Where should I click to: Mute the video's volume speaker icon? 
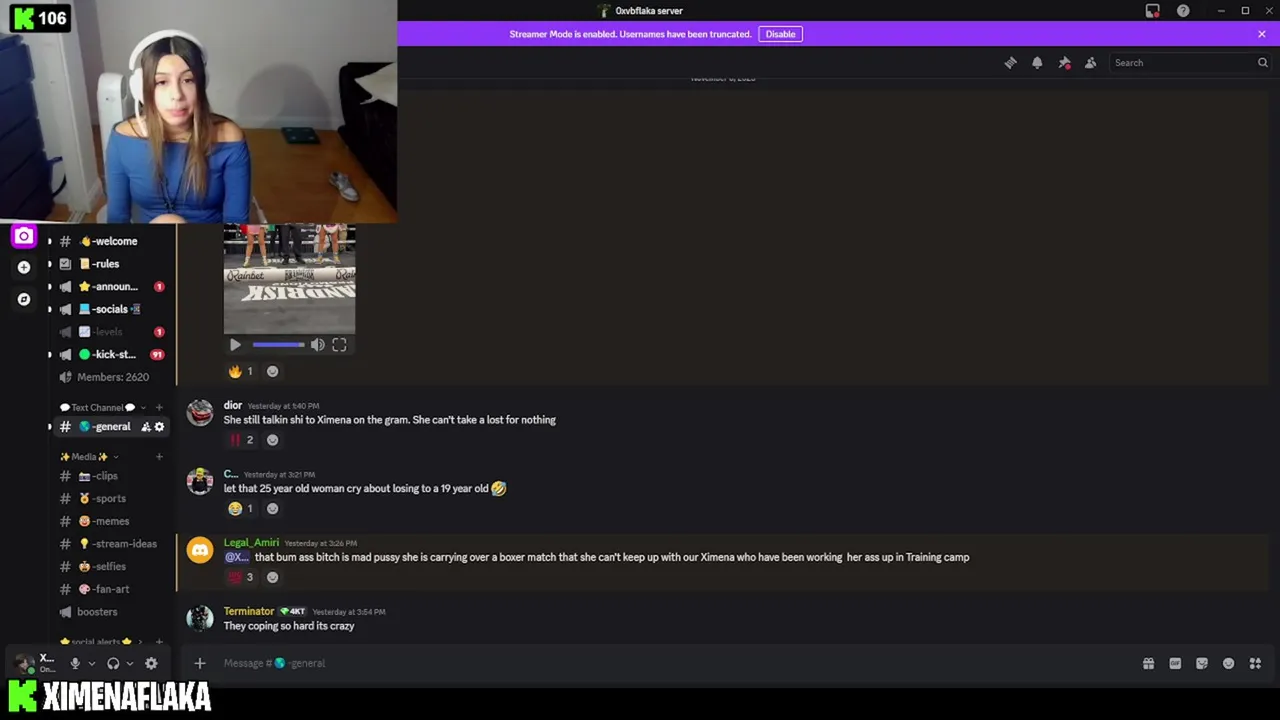[317, 345]
